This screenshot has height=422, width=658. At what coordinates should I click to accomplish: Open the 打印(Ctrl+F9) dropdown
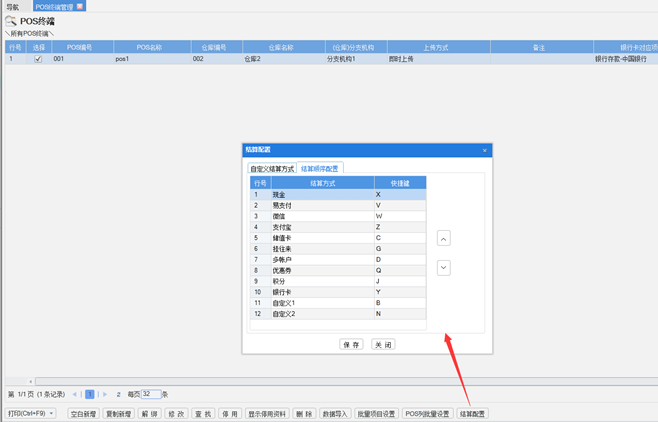click(x=31, y=413)
